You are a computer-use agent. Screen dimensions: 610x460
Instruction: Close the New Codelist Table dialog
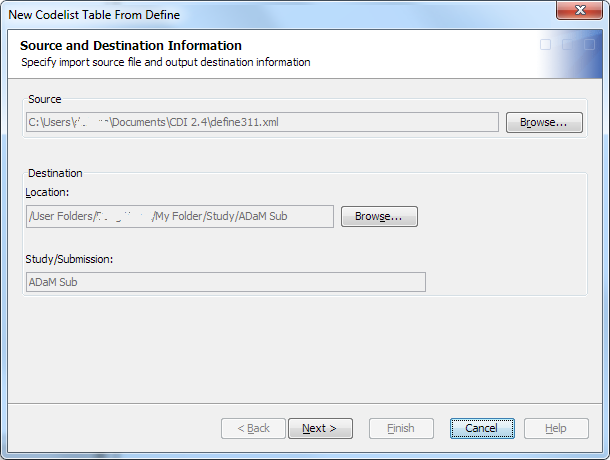[579, 10]
